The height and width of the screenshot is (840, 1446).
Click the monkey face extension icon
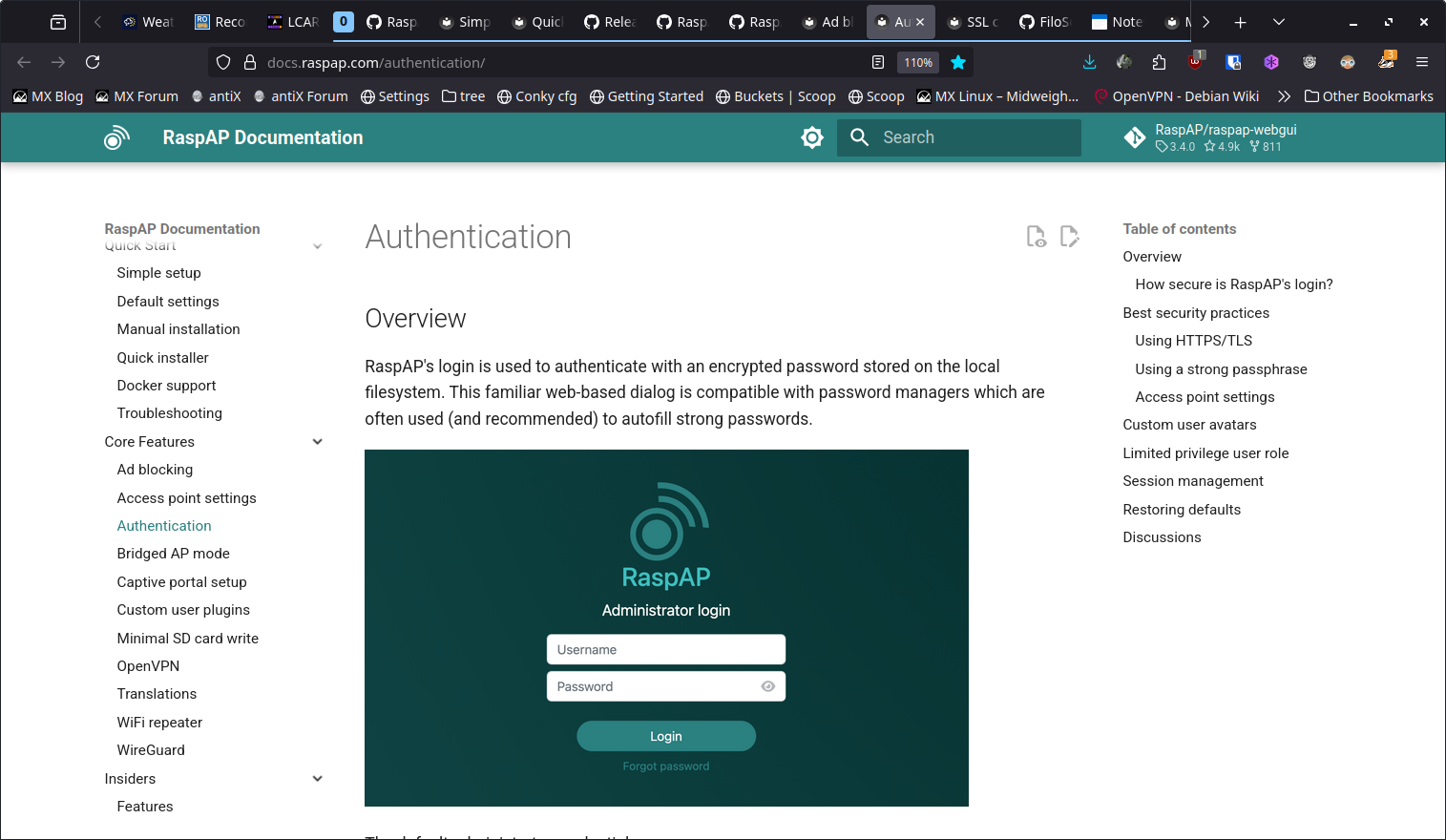1310,62
